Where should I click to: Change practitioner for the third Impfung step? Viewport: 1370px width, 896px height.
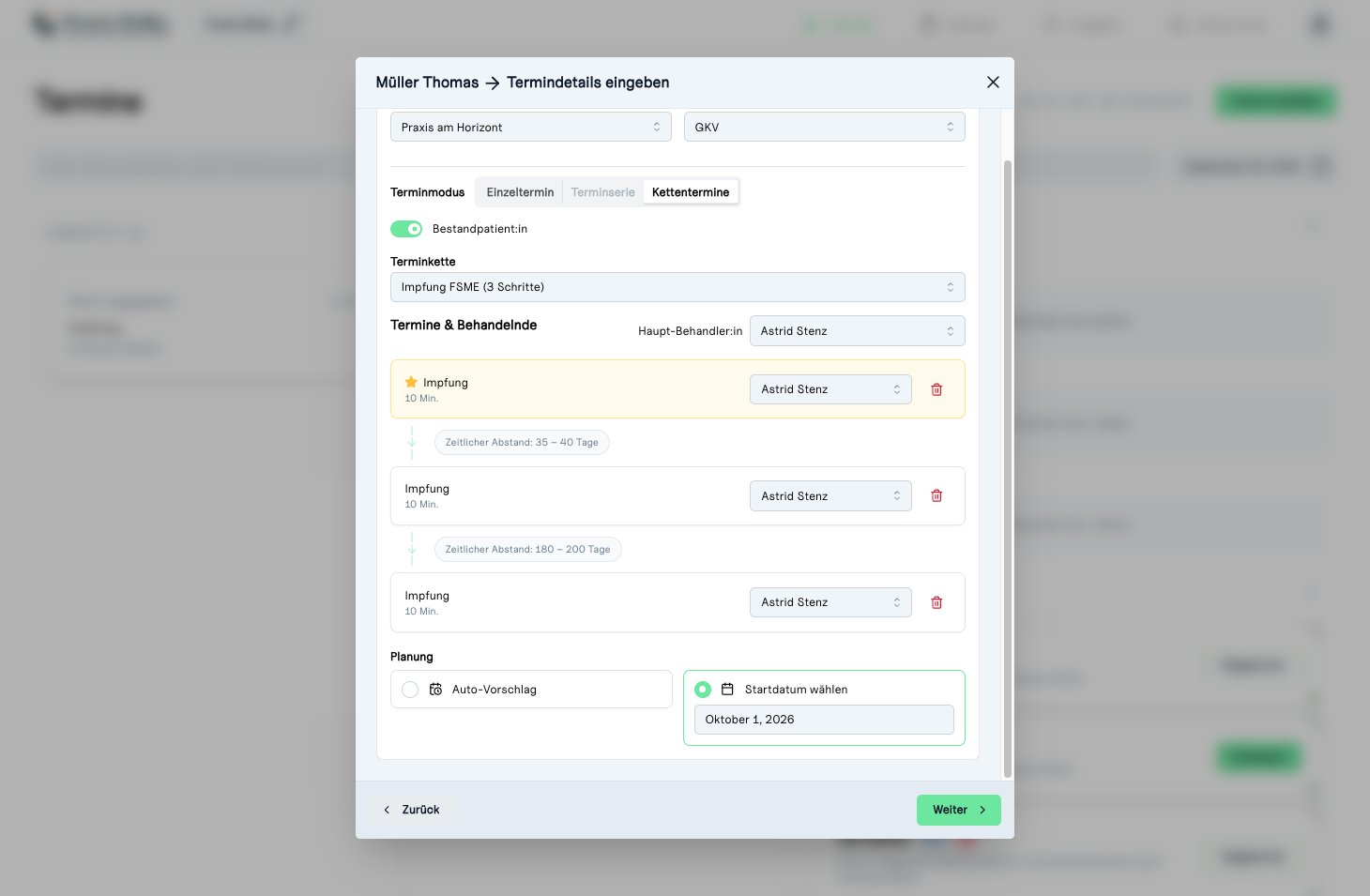coord(830,602)
